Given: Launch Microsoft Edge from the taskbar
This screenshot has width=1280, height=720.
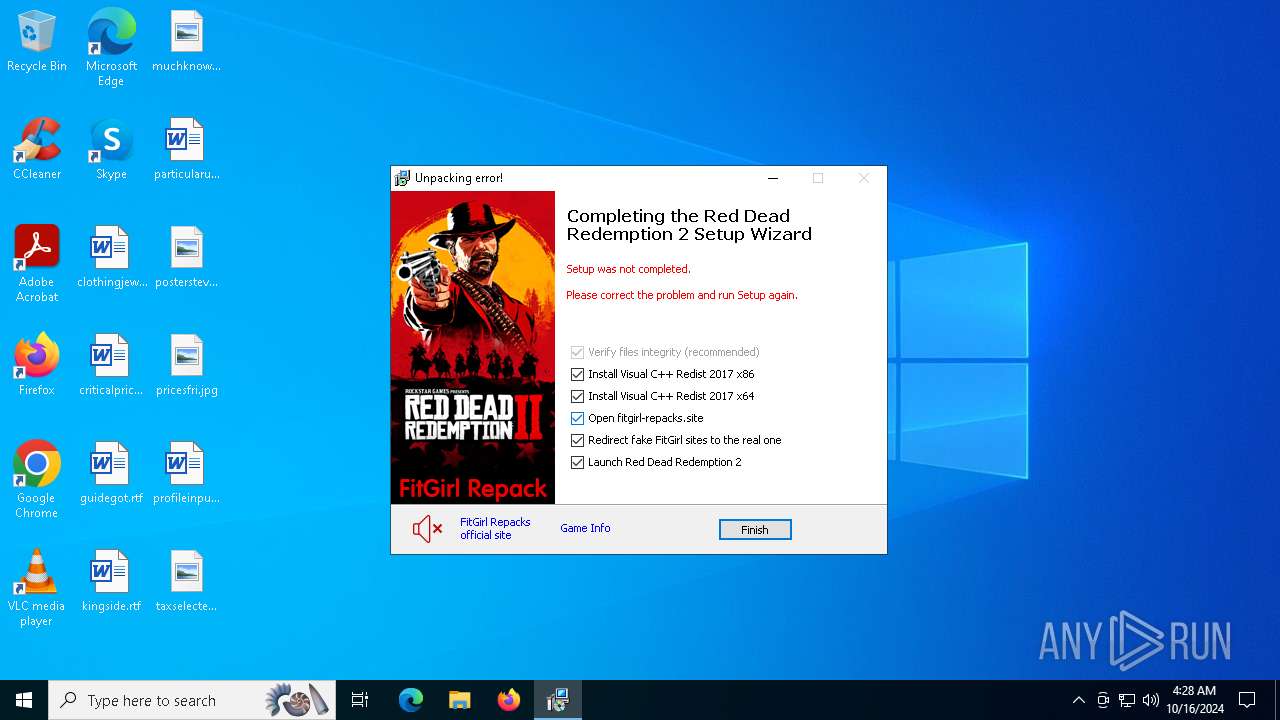Looking at the screenshot, I should pyautogui.click(x=411, y=700).
